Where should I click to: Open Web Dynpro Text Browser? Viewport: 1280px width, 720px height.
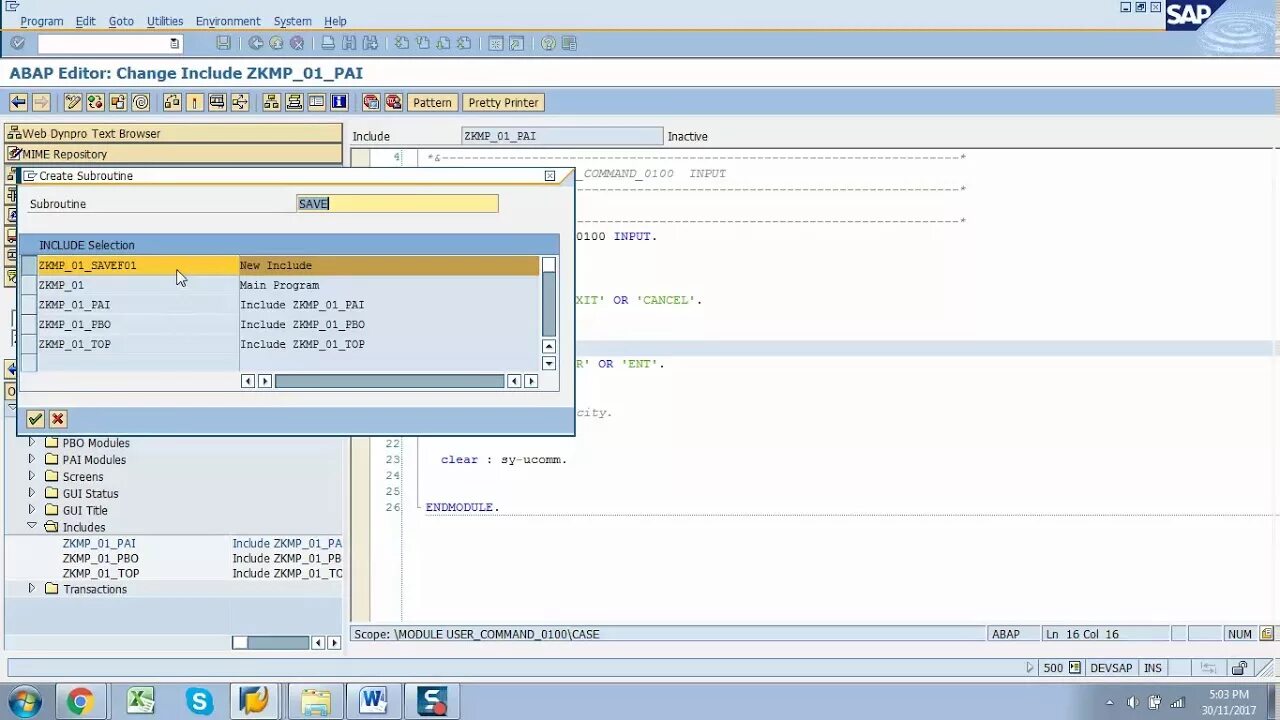[x=174, y=133]
